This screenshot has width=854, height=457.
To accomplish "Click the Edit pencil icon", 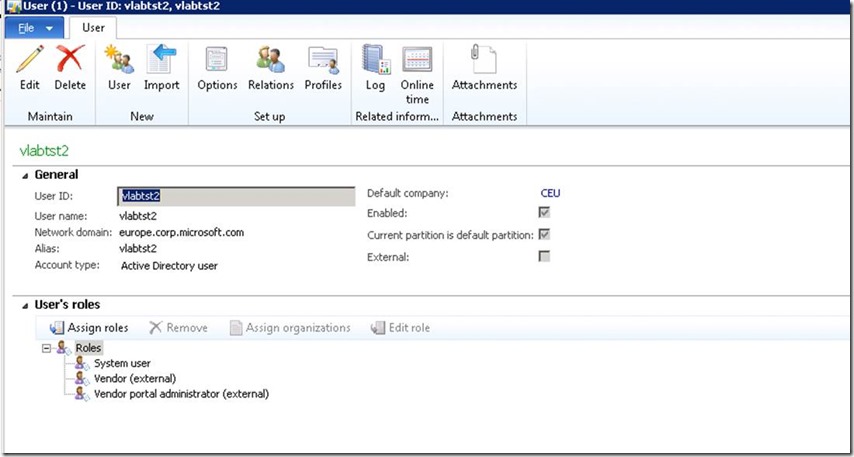I will click(x=30, y=61).
